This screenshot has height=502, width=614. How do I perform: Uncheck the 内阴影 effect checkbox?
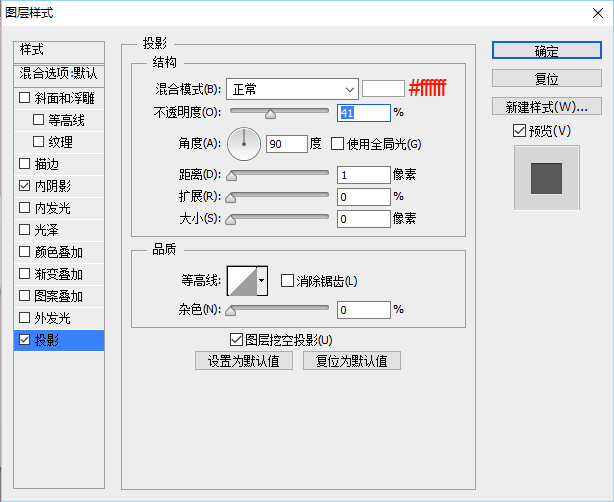pyautogui.click(x=25, y=186)
